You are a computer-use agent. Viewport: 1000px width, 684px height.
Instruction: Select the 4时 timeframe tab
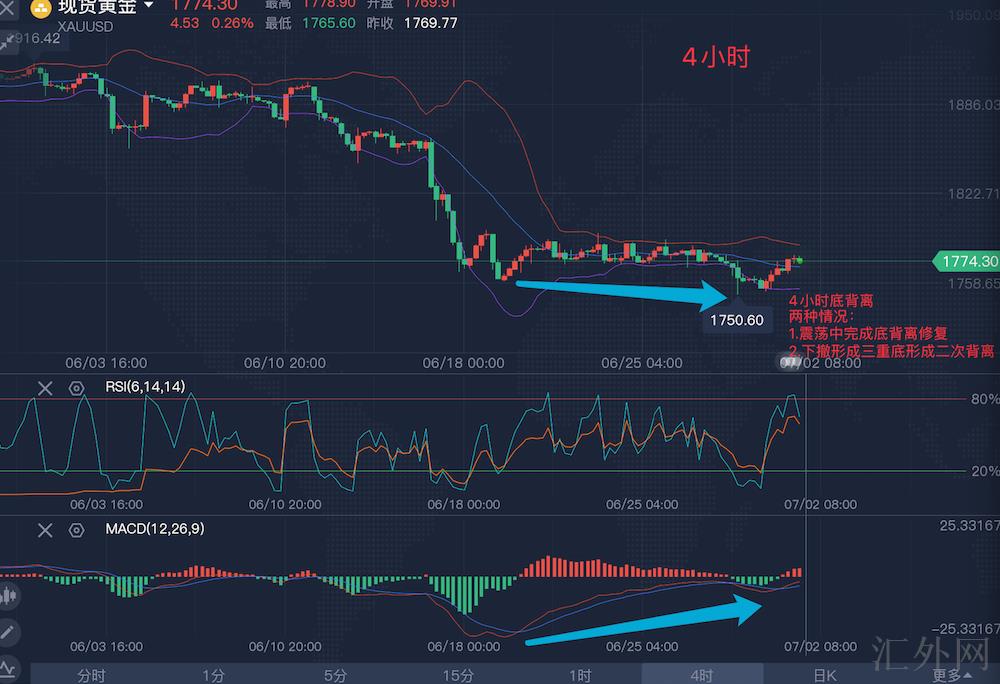click(x=702, y=675)
